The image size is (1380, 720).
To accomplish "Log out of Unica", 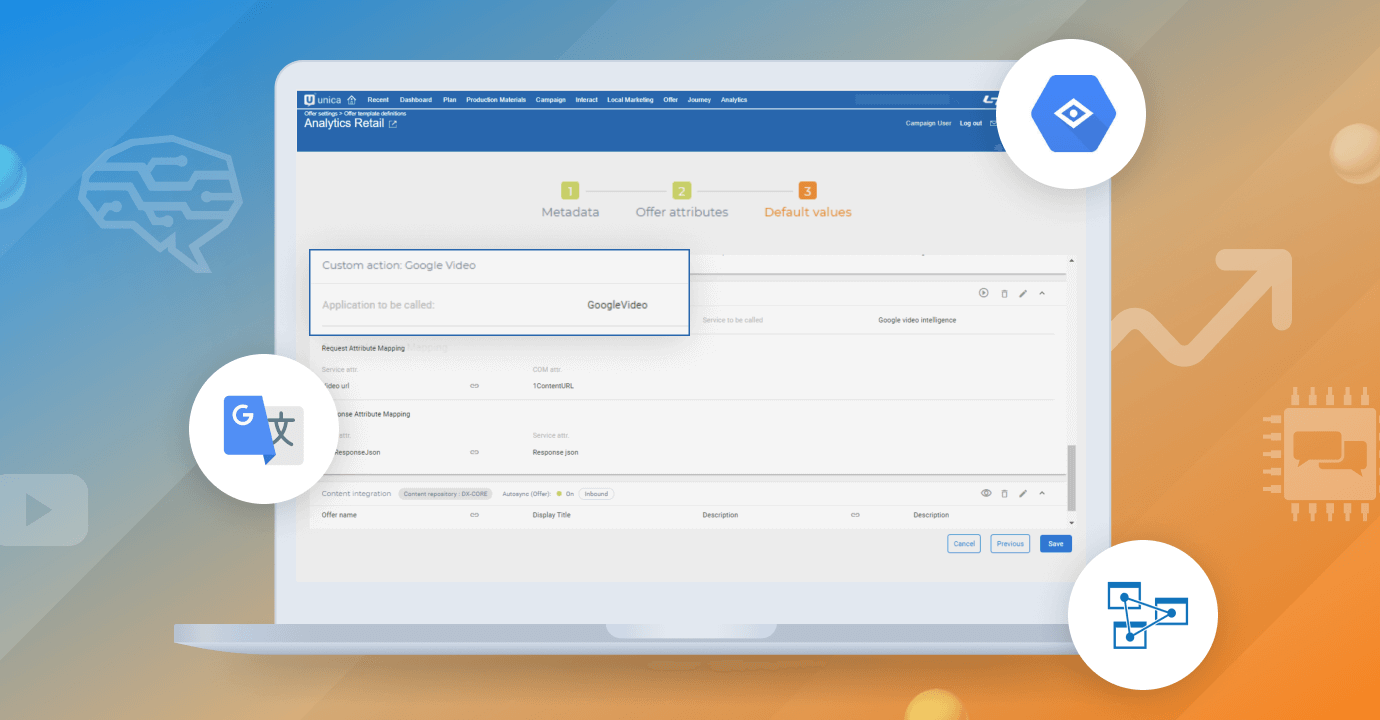I will tap(971, 123).
